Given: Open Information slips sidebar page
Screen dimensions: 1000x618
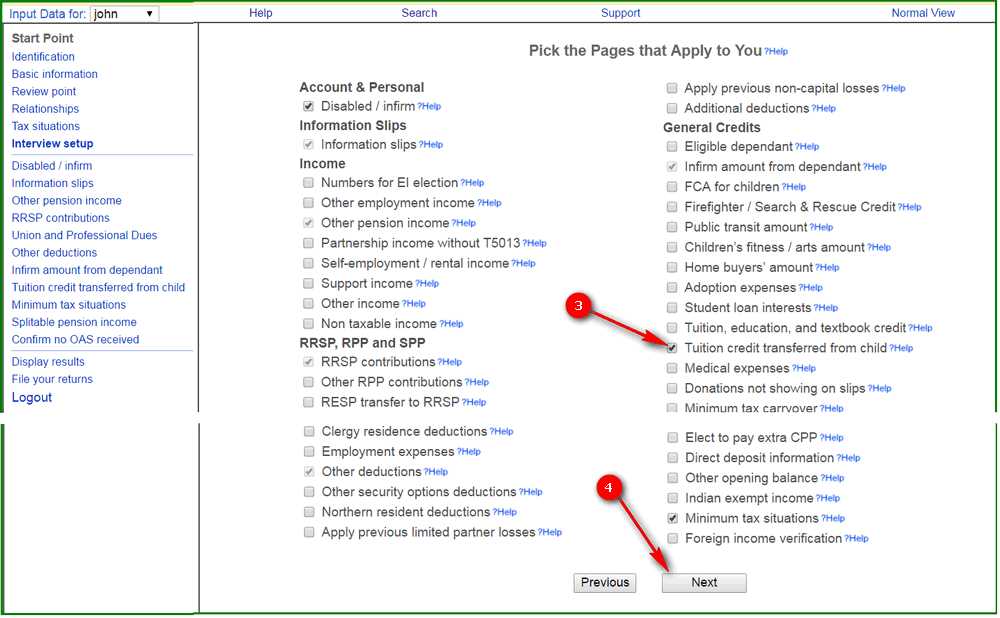Looking at the screenshot, I should pos(52,183).
